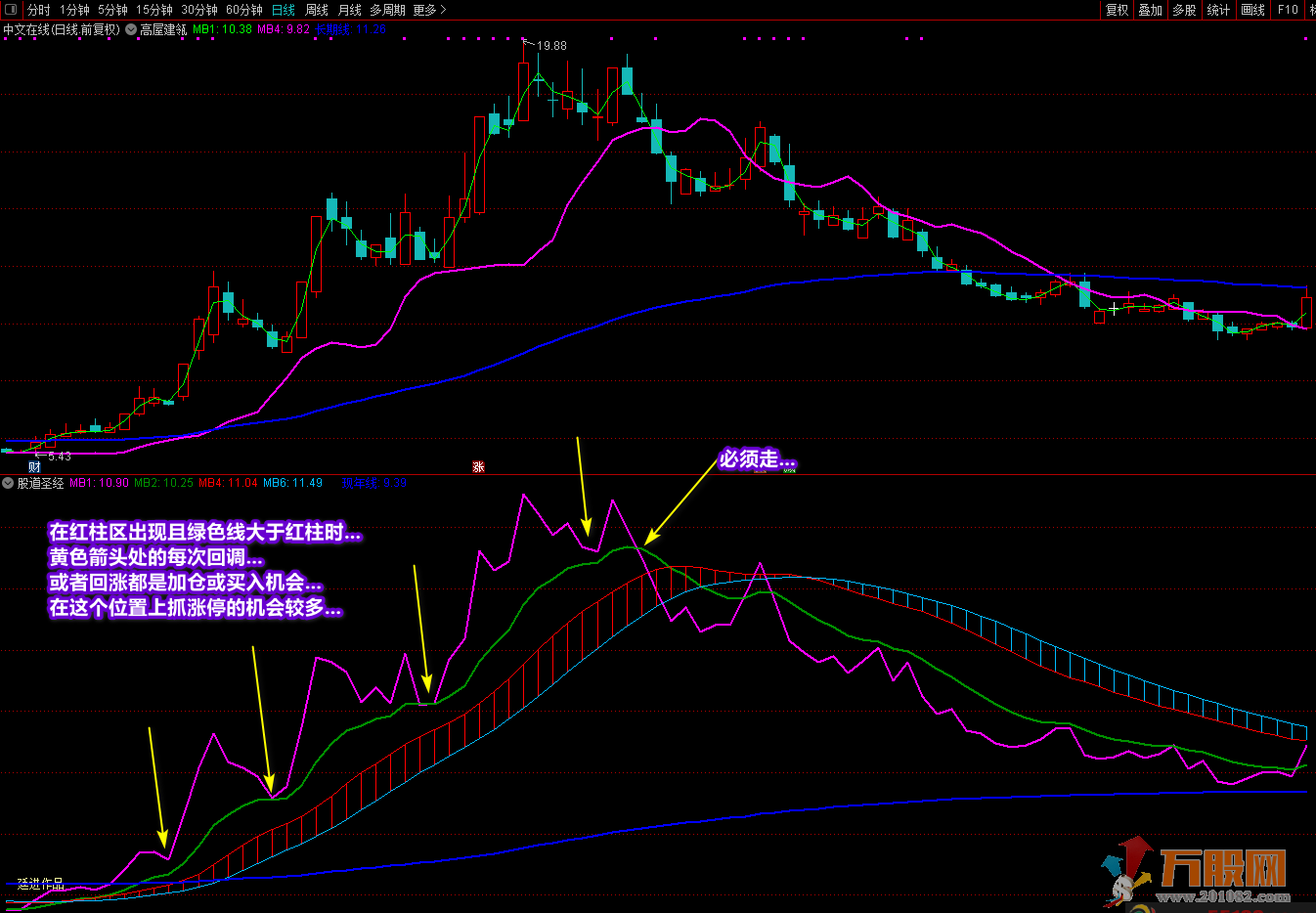Select the 日线 daily chart tab
Image resolution: width=1316 pixels, height=913 pixels.
coord(284,10)
